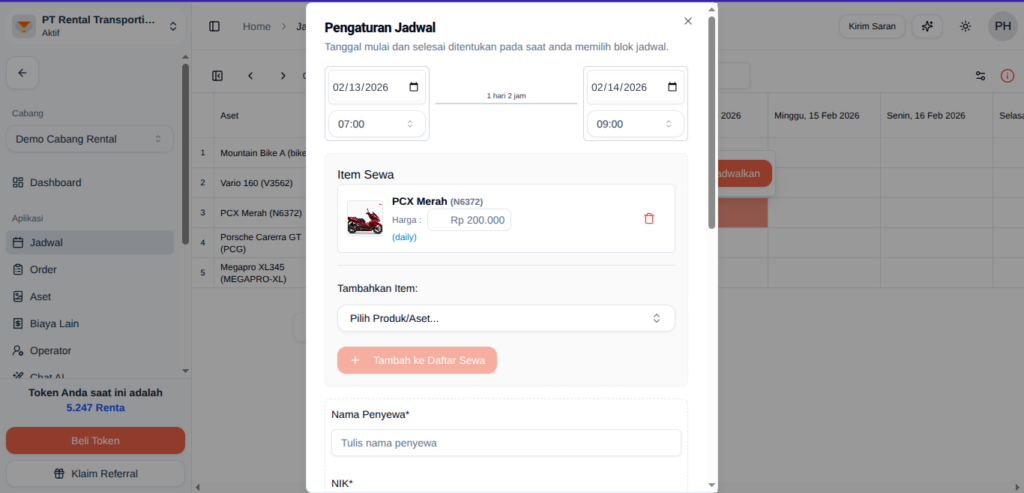Open the Order menu in sidebar
Screen dimensions: 1024x493
[x=43, y=269]
